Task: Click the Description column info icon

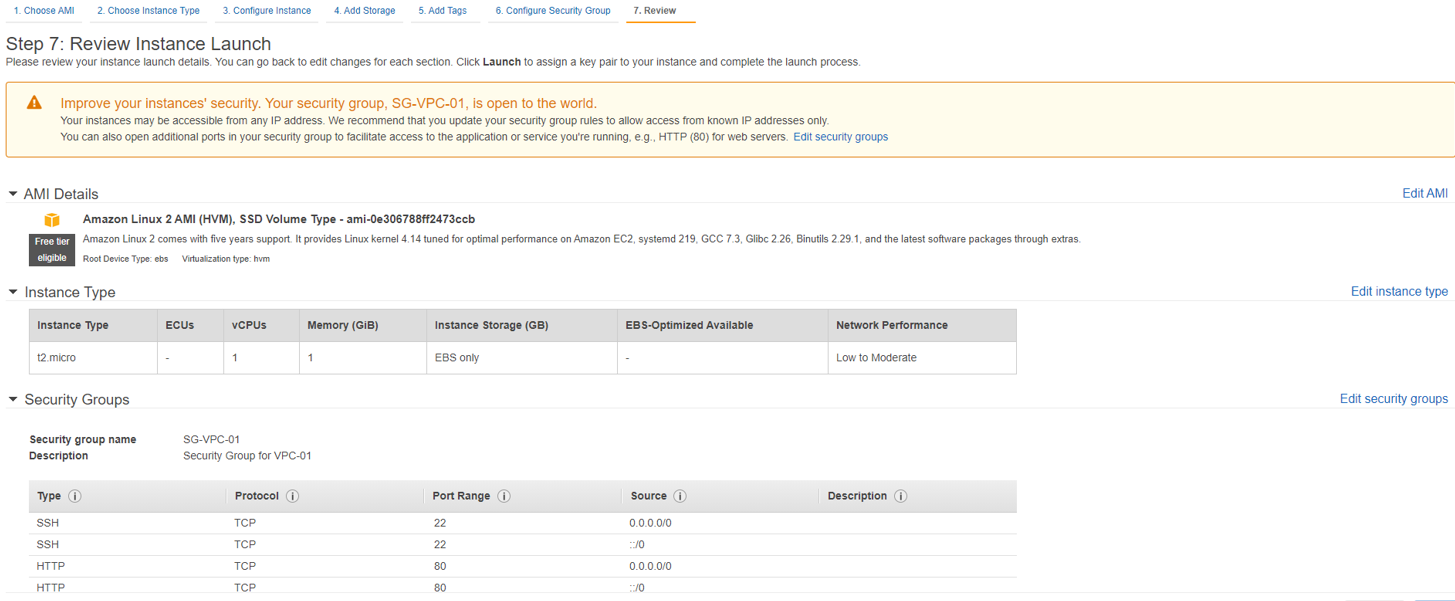Action: pyautogui.click(x=901, y=496)
